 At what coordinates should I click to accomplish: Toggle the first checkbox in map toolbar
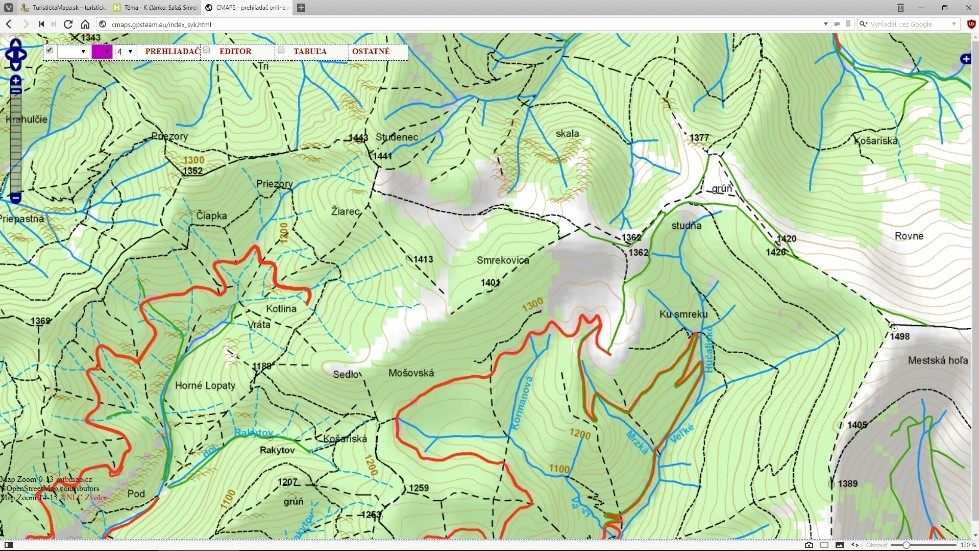pos(50,50)
